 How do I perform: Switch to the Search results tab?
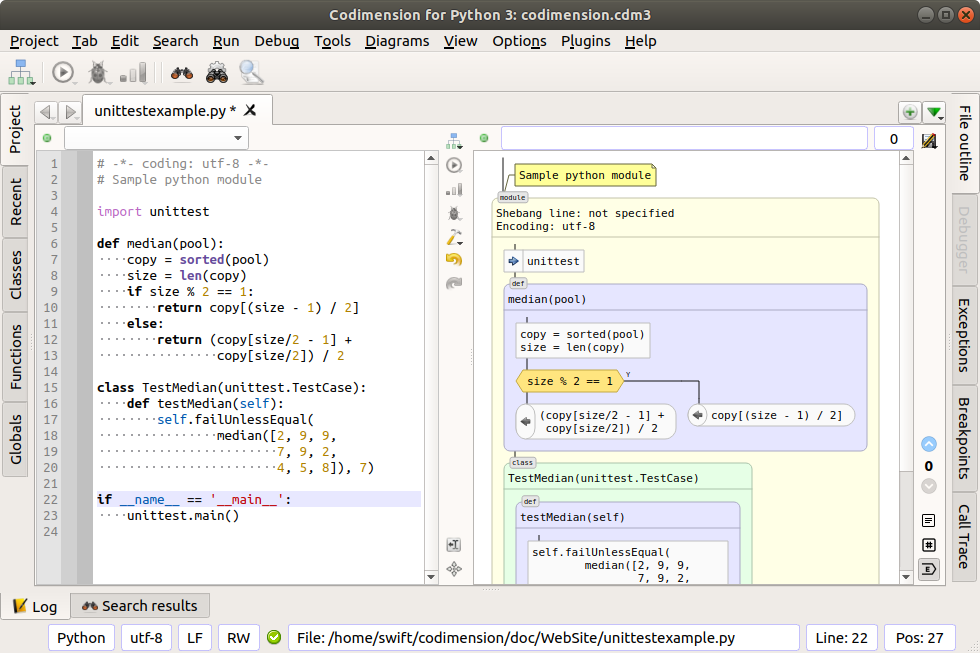[x=140, y=605]
